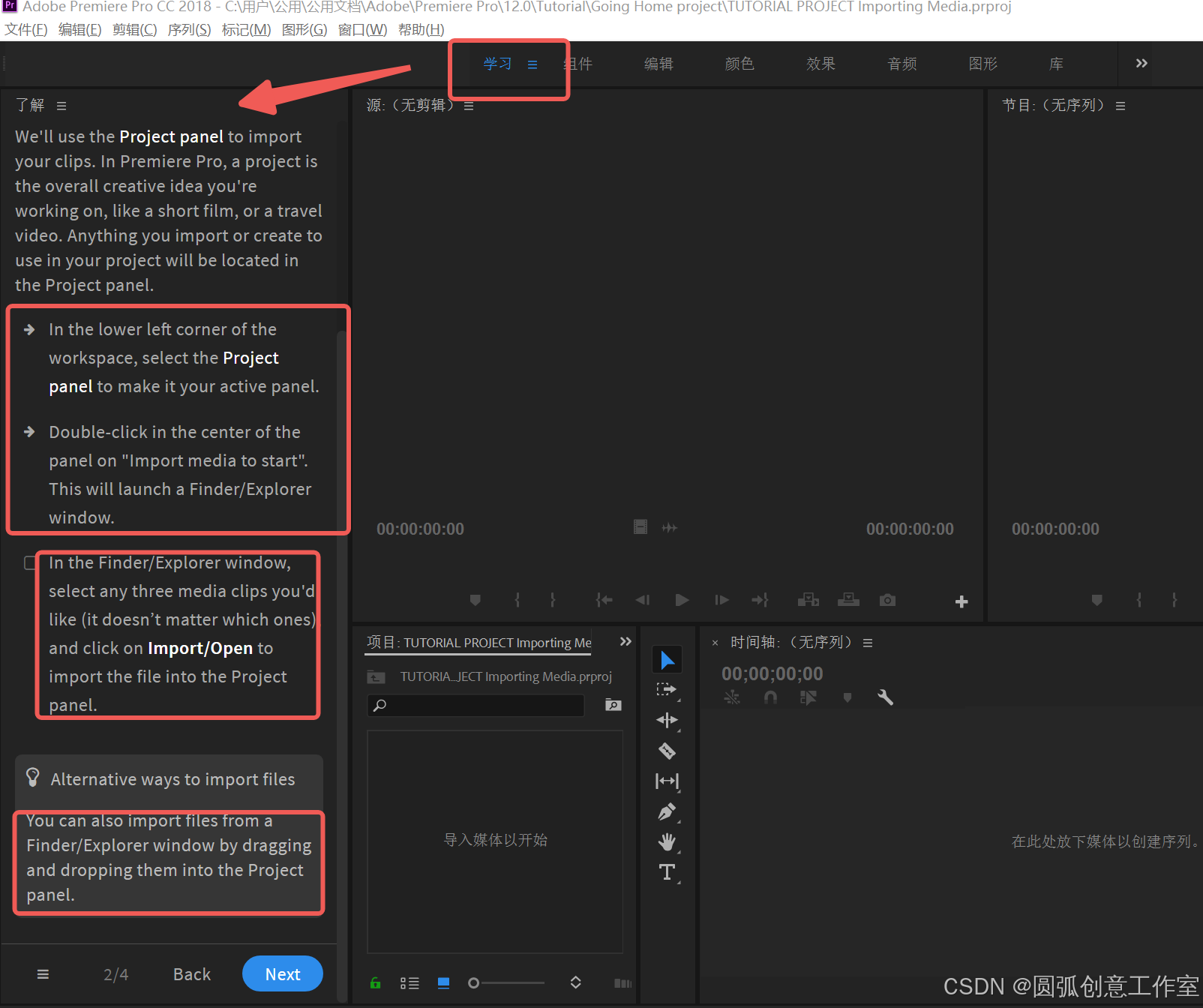Open the 序列(S) menu

click(190, 30)
